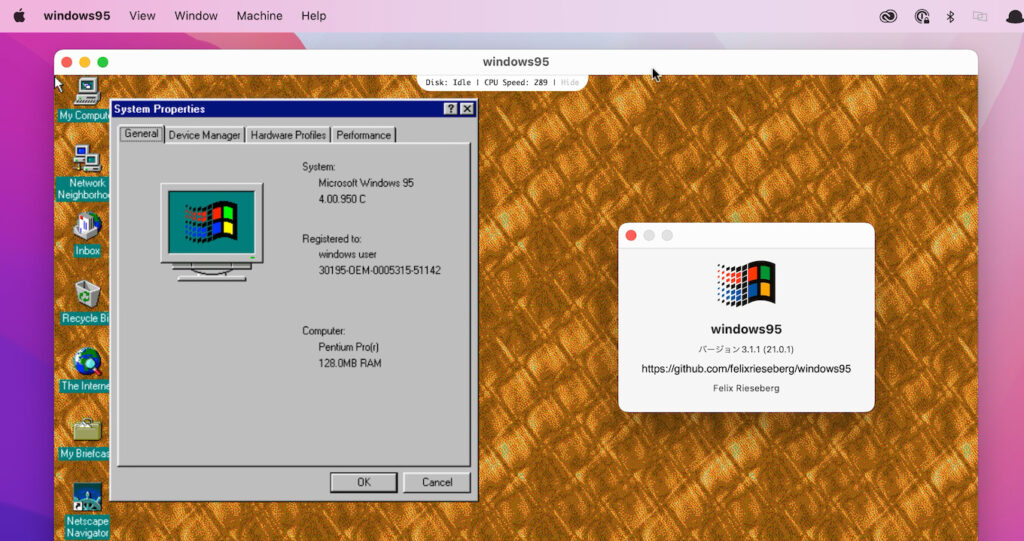
Task: Open the View menu
Action: click(x=143, y=16)
